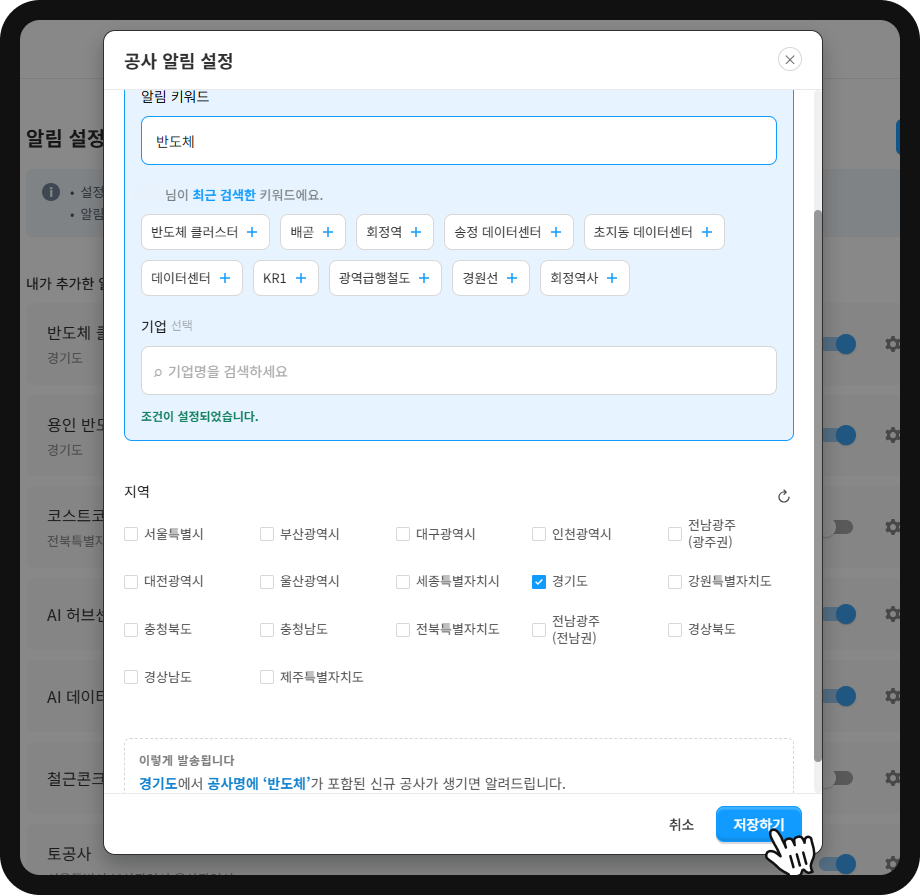Open settings gear for 코스트코 alert row

click(x=892, y=526)
